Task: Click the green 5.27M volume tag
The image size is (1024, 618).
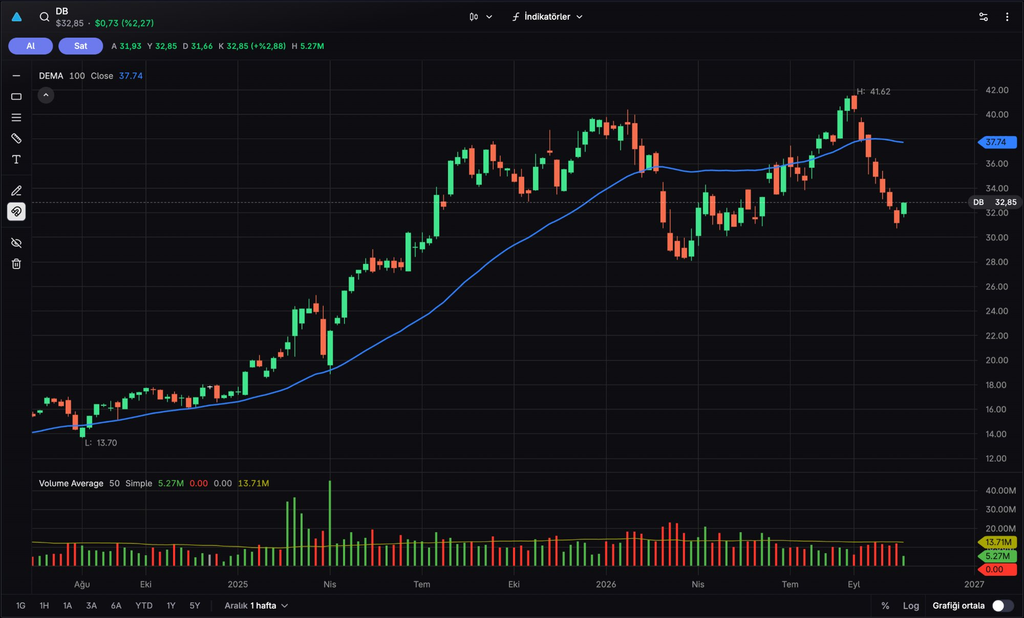Action: point(997,556)
